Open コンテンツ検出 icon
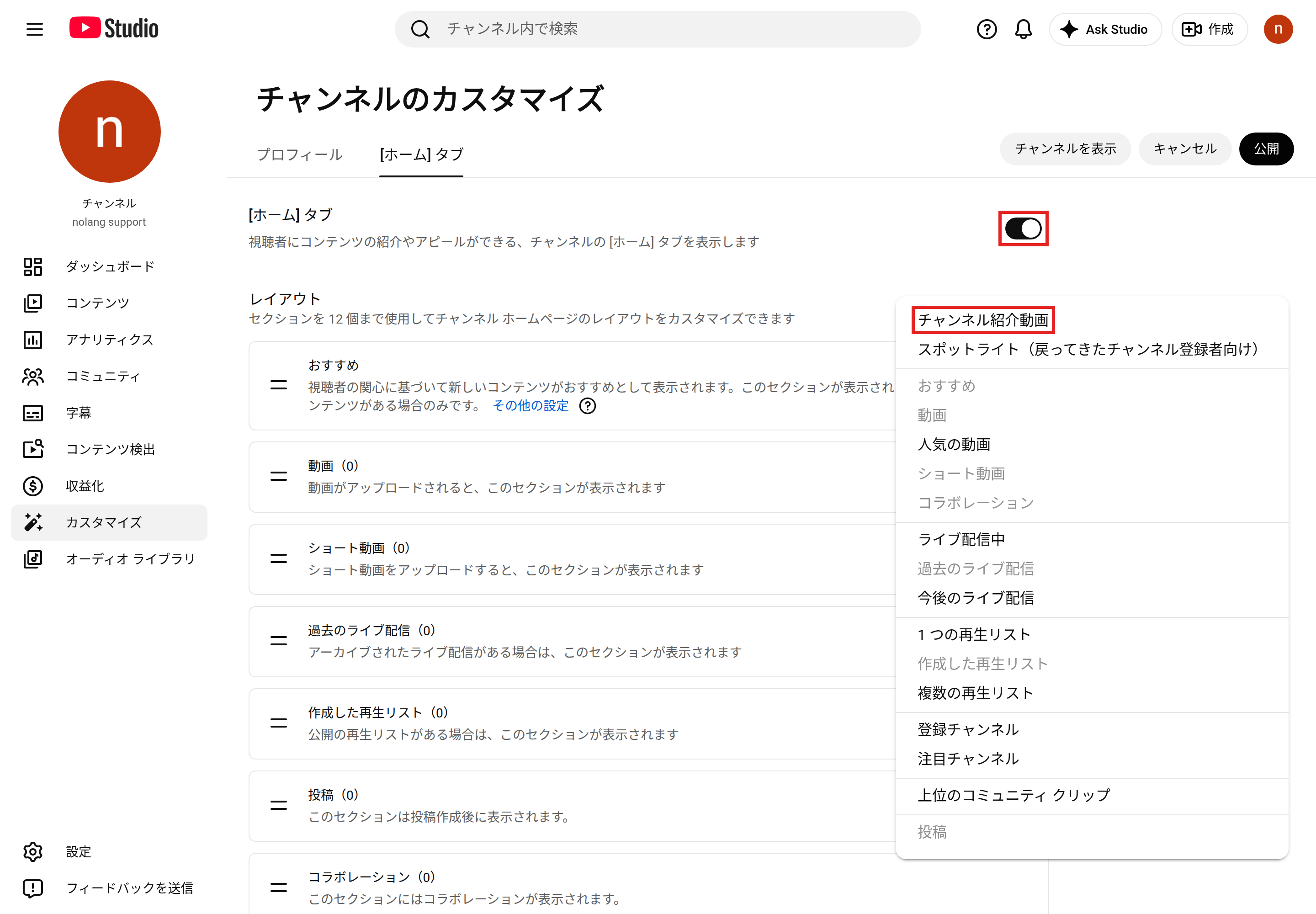 pyautogui.click(x=32, y=449)
